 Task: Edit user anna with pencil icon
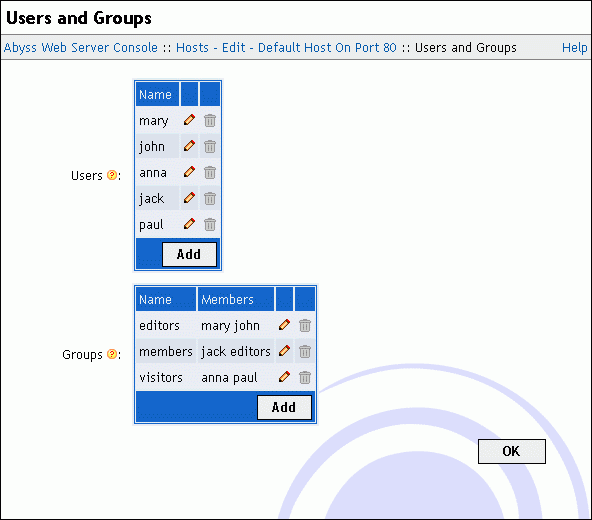[x=189, y=172]
